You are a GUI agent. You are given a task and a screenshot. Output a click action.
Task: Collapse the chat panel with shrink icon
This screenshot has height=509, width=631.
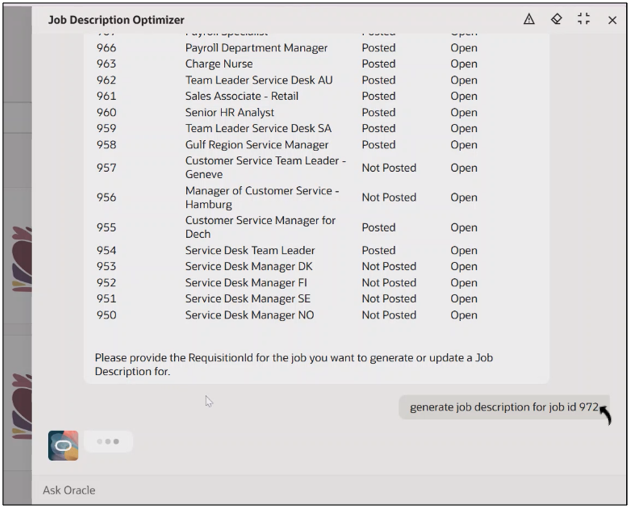click(584, 19)
